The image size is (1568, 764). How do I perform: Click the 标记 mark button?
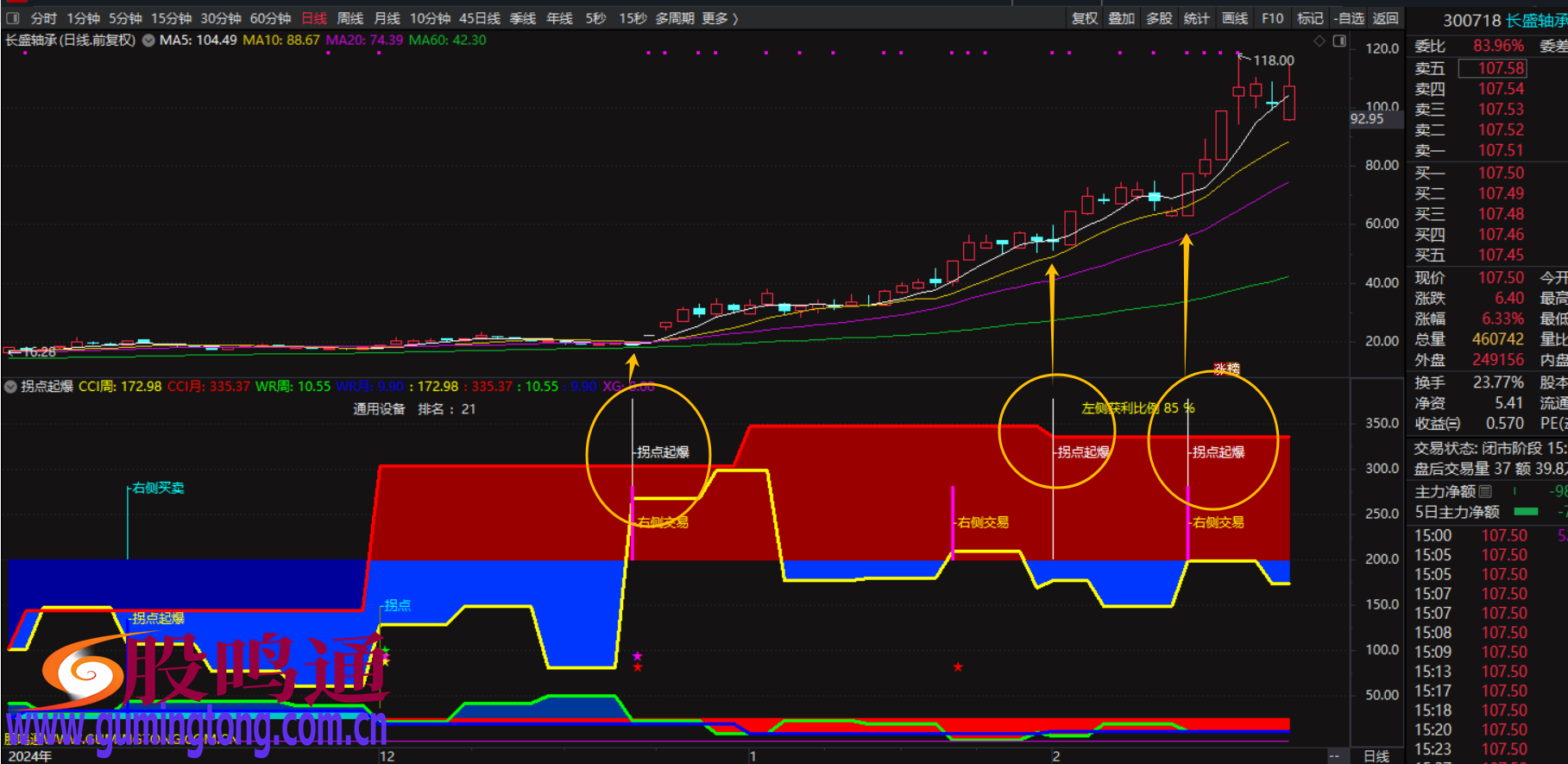tap(1309, 18)
